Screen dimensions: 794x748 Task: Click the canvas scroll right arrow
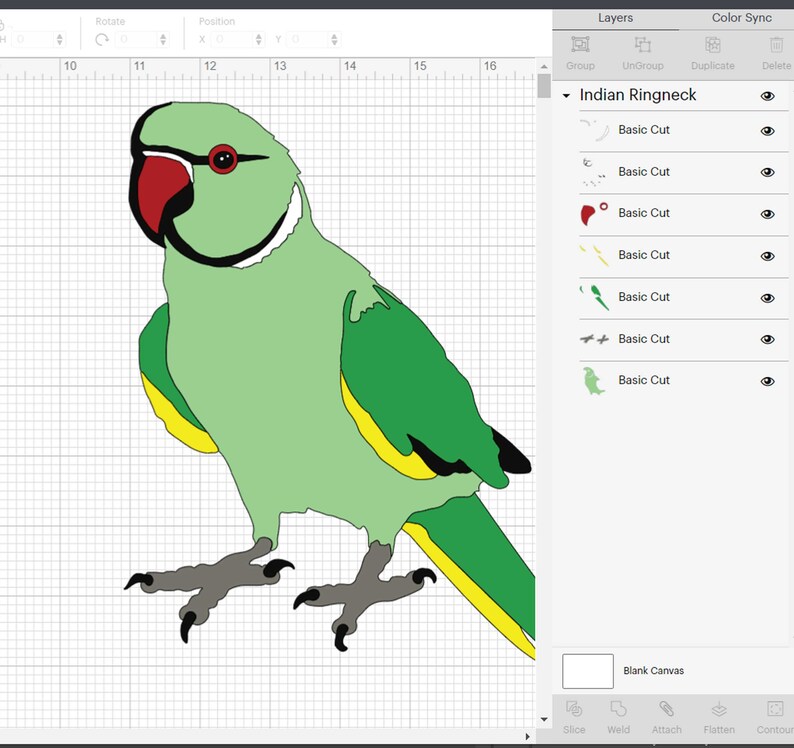coord(528,736)
